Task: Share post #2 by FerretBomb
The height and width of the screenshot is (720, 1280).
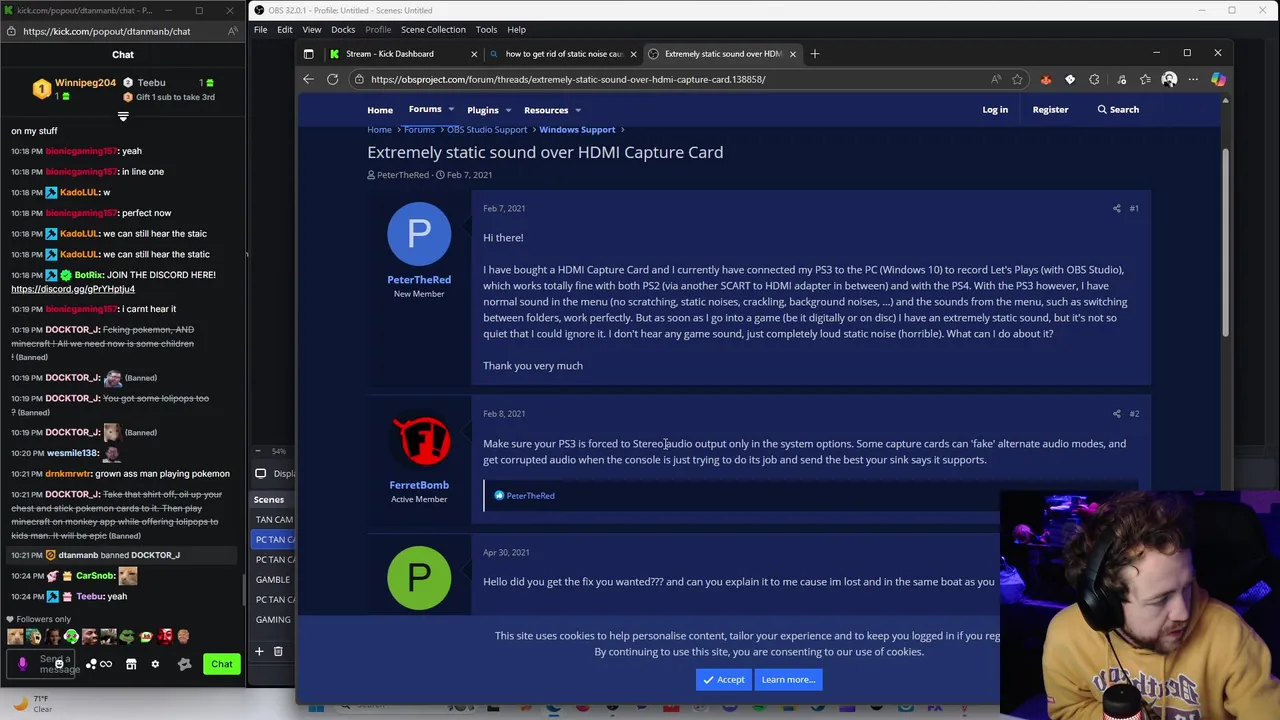Action: point(1117,413)
